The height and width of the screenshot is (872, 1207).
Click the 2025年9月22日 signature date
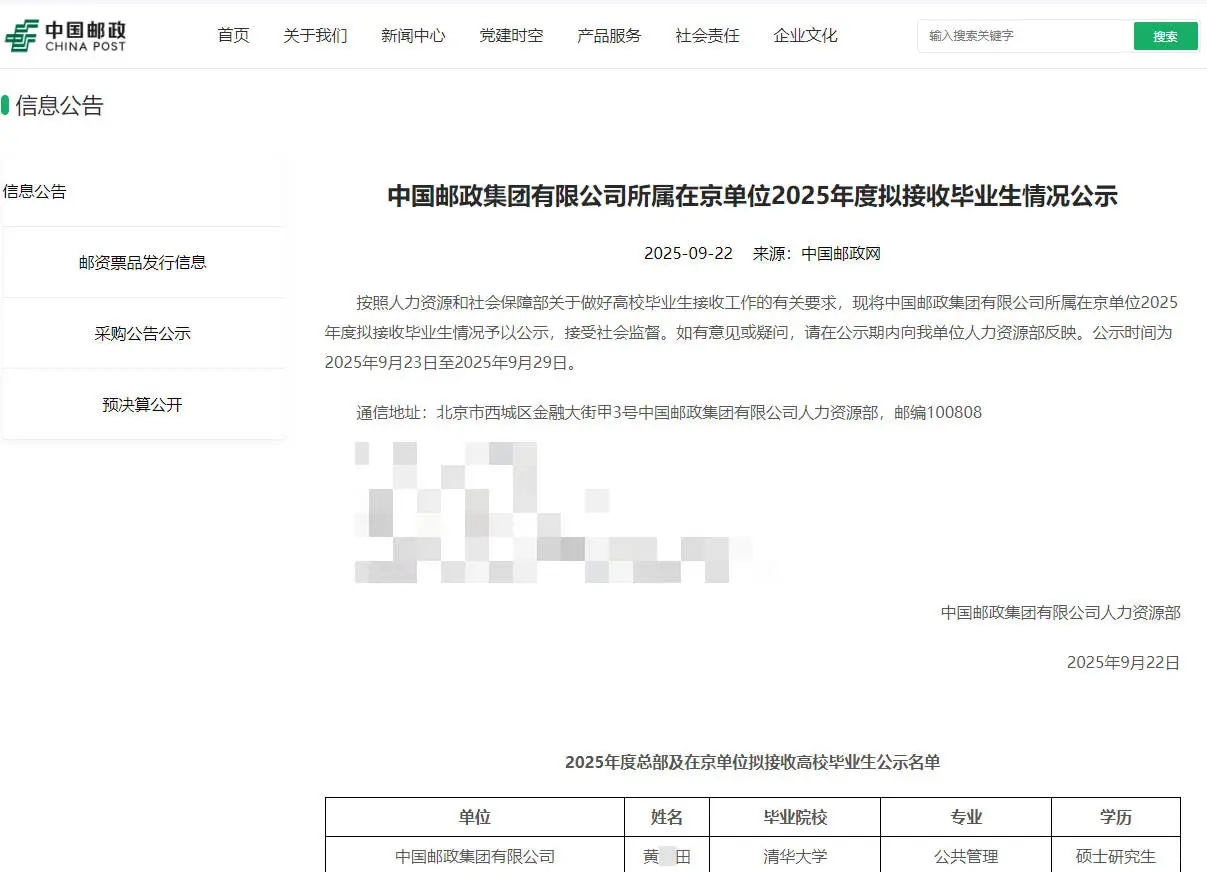tap(1123, 662)
